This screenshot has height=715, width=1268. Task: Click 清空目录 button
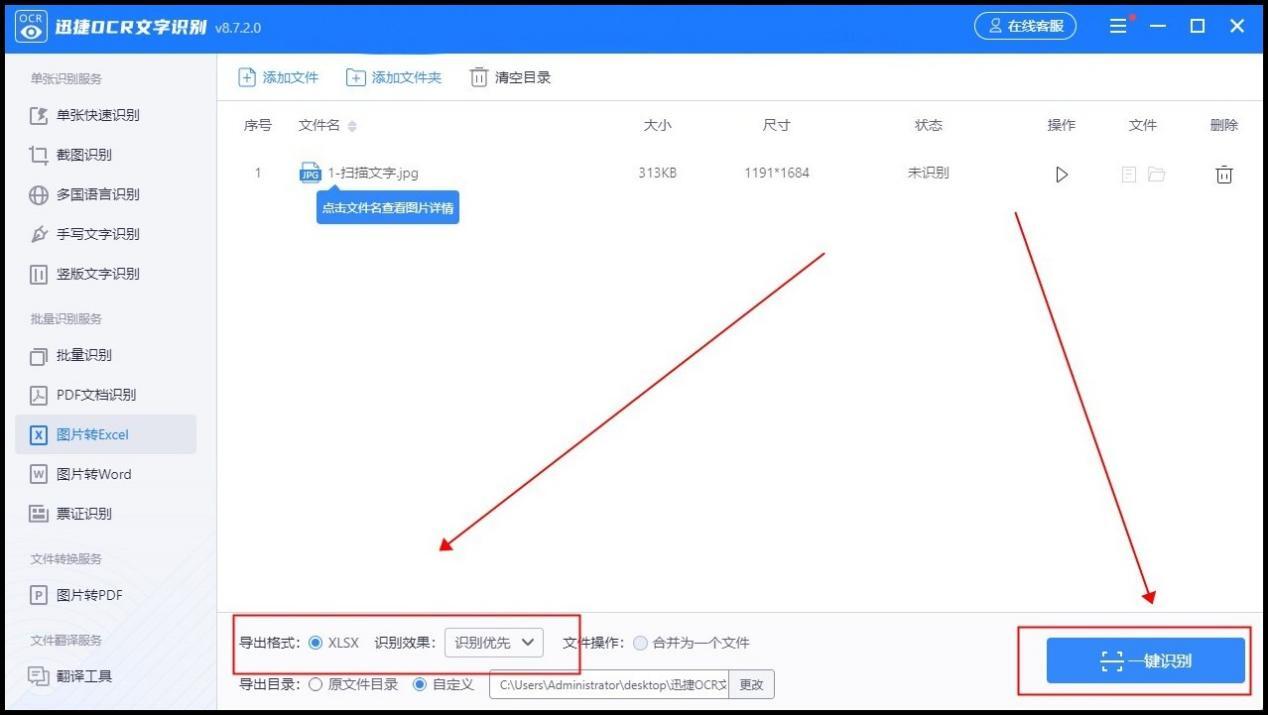(510, 77)
